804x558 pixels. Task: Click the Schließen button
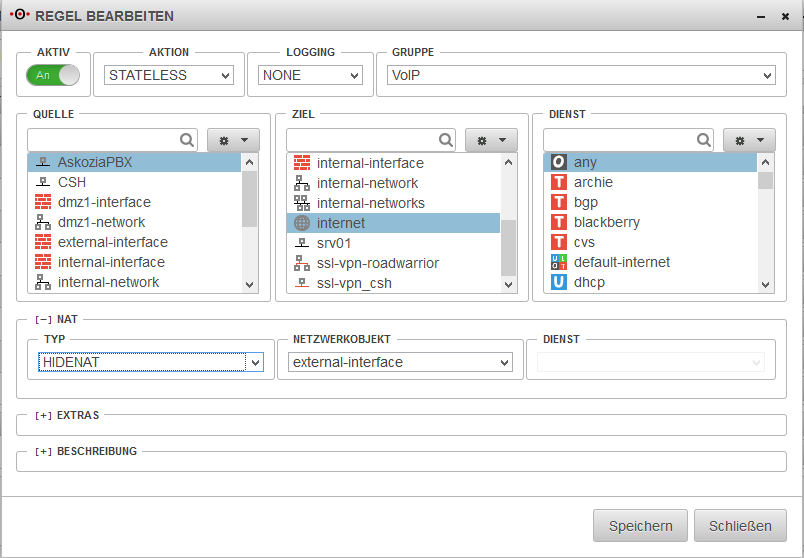pos(741,525)
